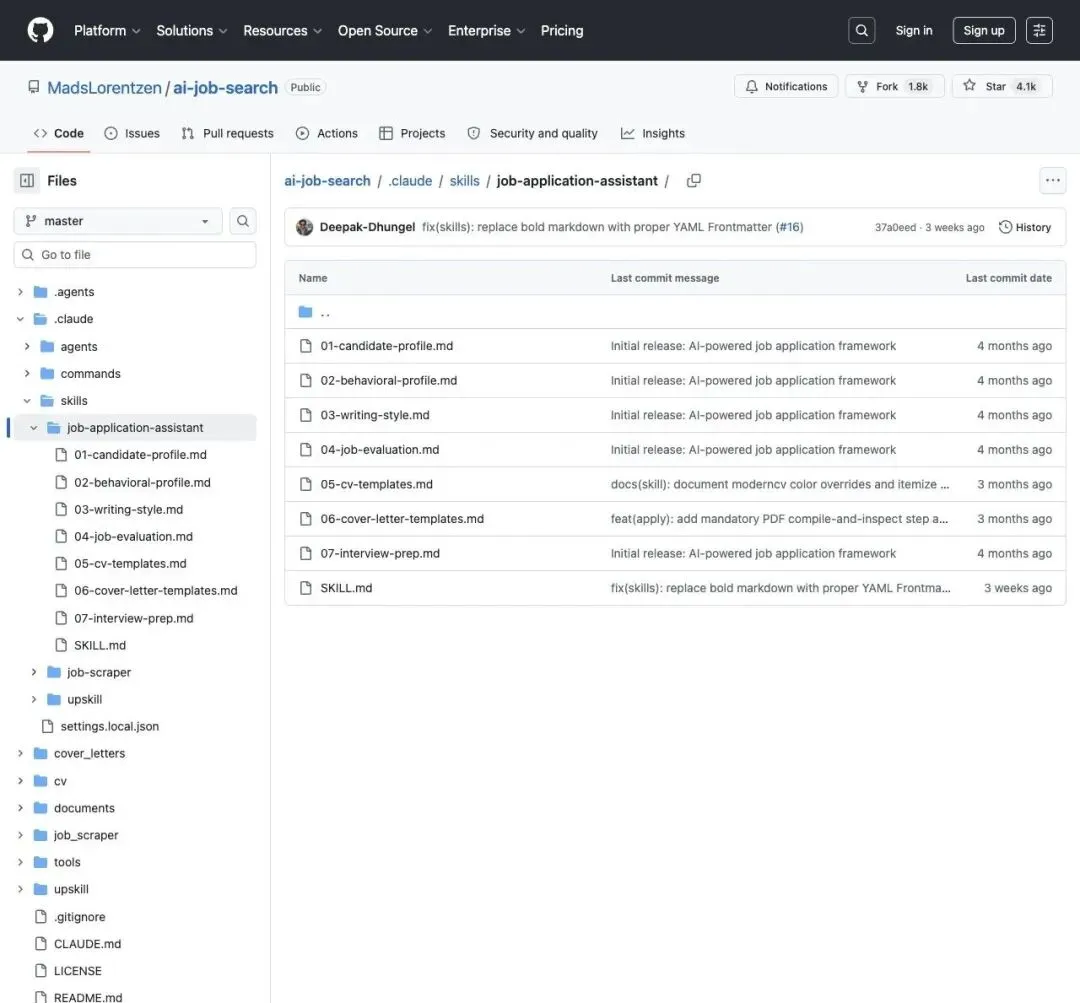1080x1003 pixels.
Task: Expand the Resources menu
Action: click(282, 30)
